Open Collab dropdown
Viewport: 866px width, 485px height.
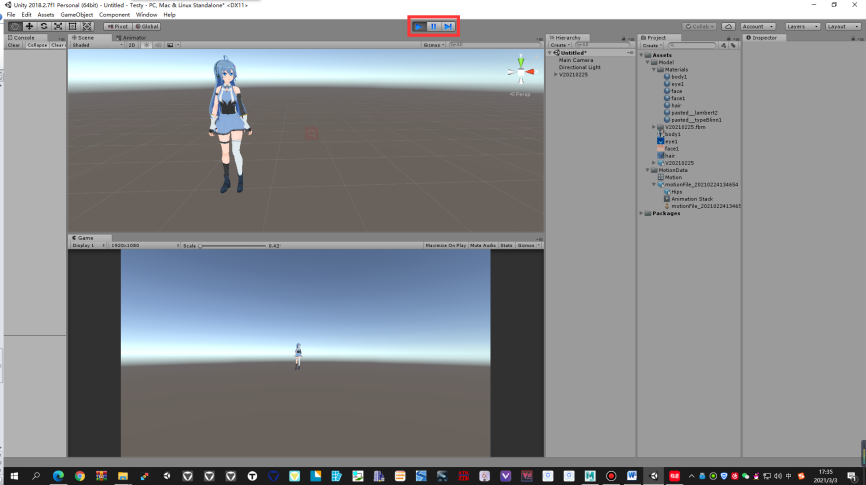coord(700,27)
